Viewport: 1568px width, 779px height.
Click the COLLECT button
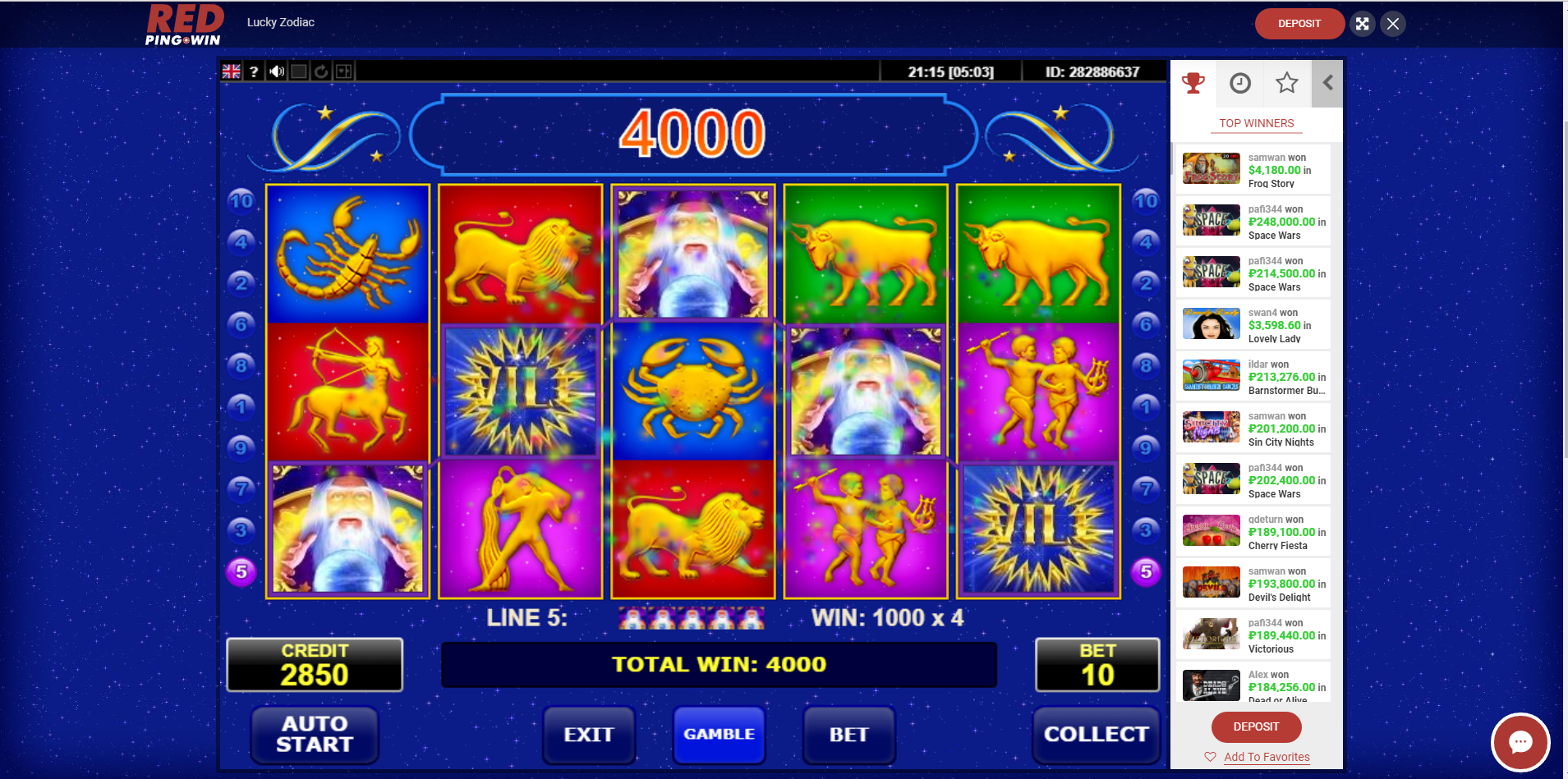tap(1097, 734)
